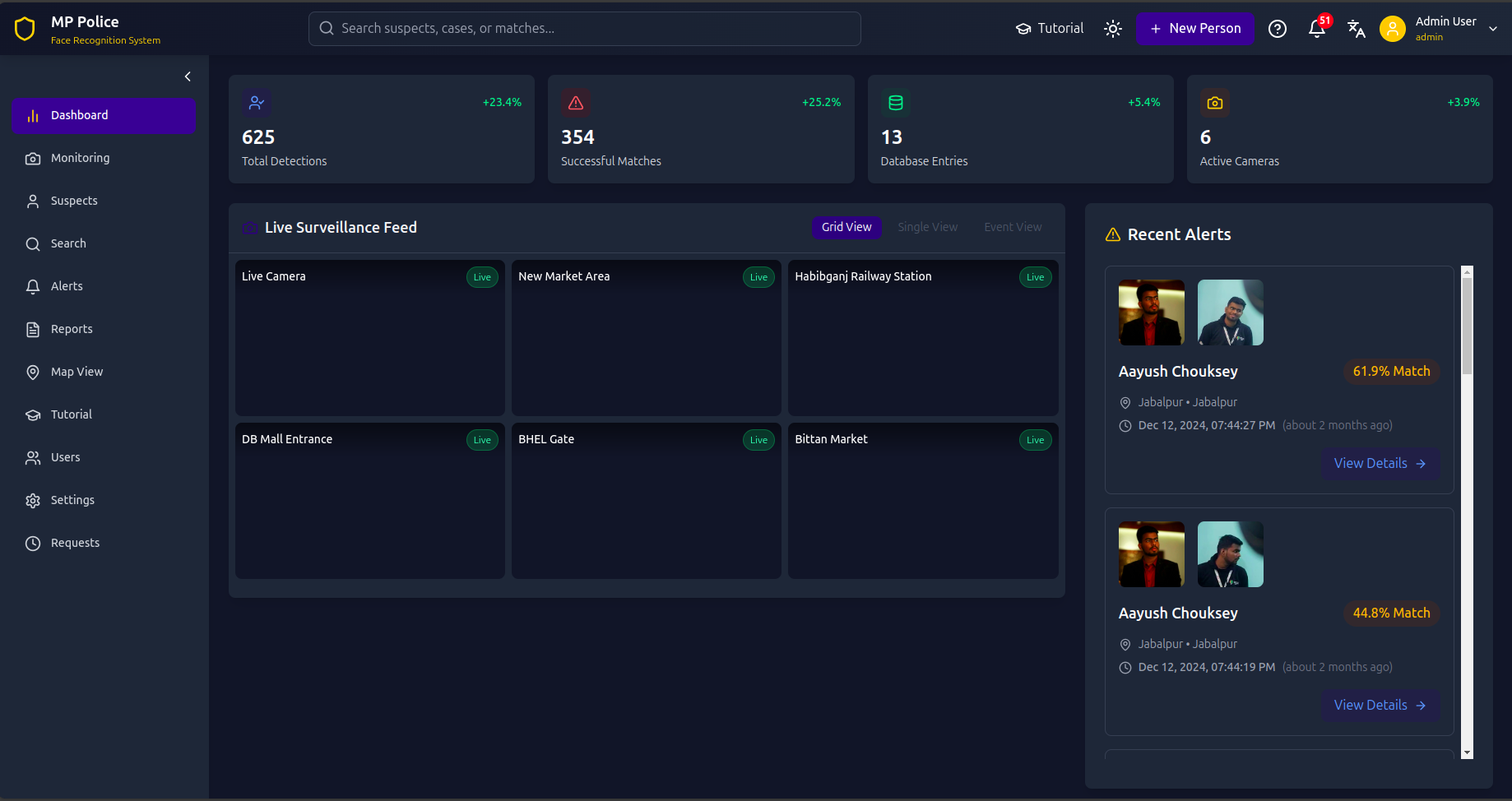The width and height of the screenshot is (1512, 801).
Task: Click the Recent Alerts warning triangle icon
Action: [x=1113, y=234]
